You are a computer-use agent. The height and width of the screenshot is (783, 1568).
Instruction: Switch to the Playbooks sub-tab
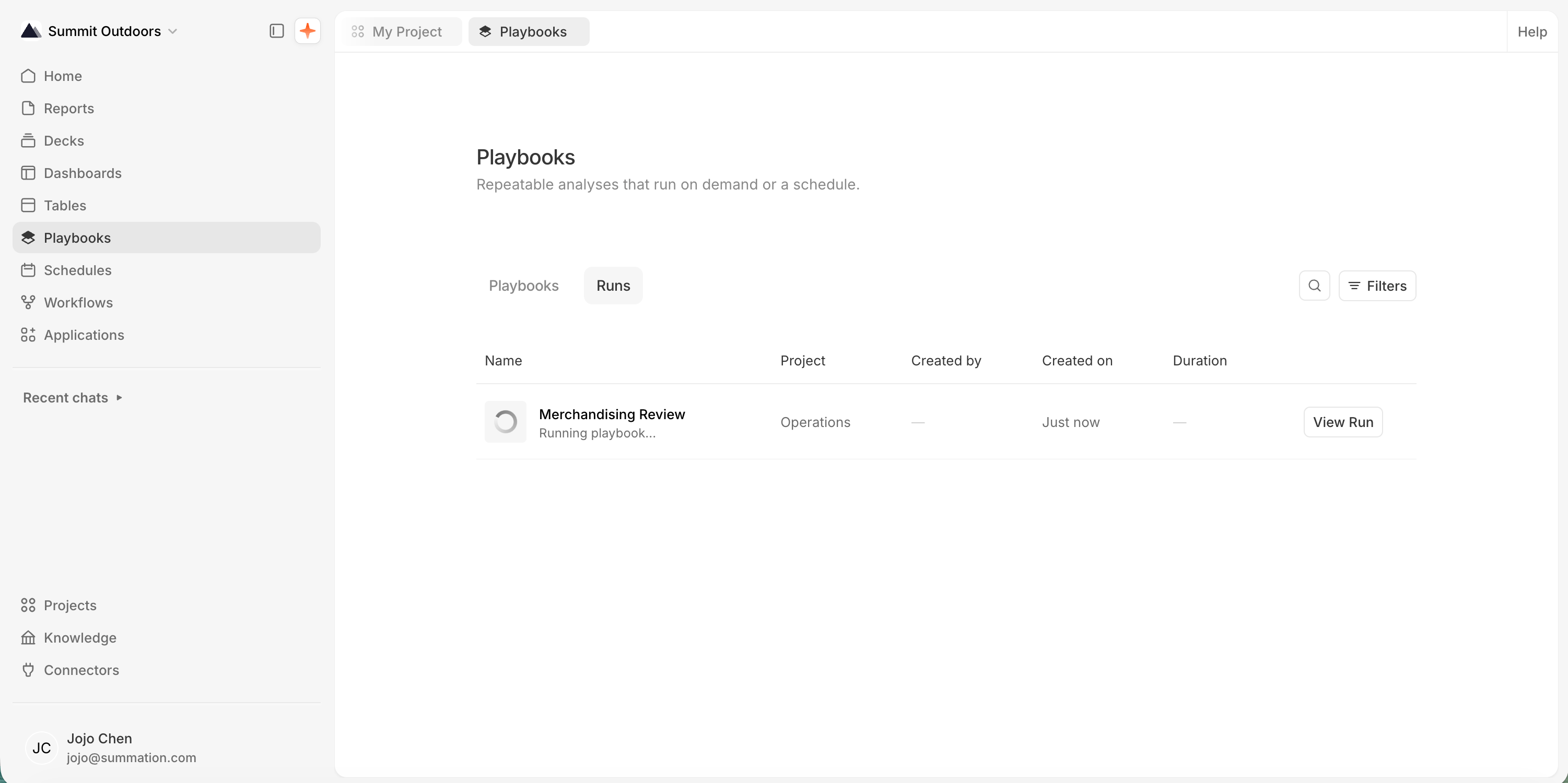pos(523,286)
